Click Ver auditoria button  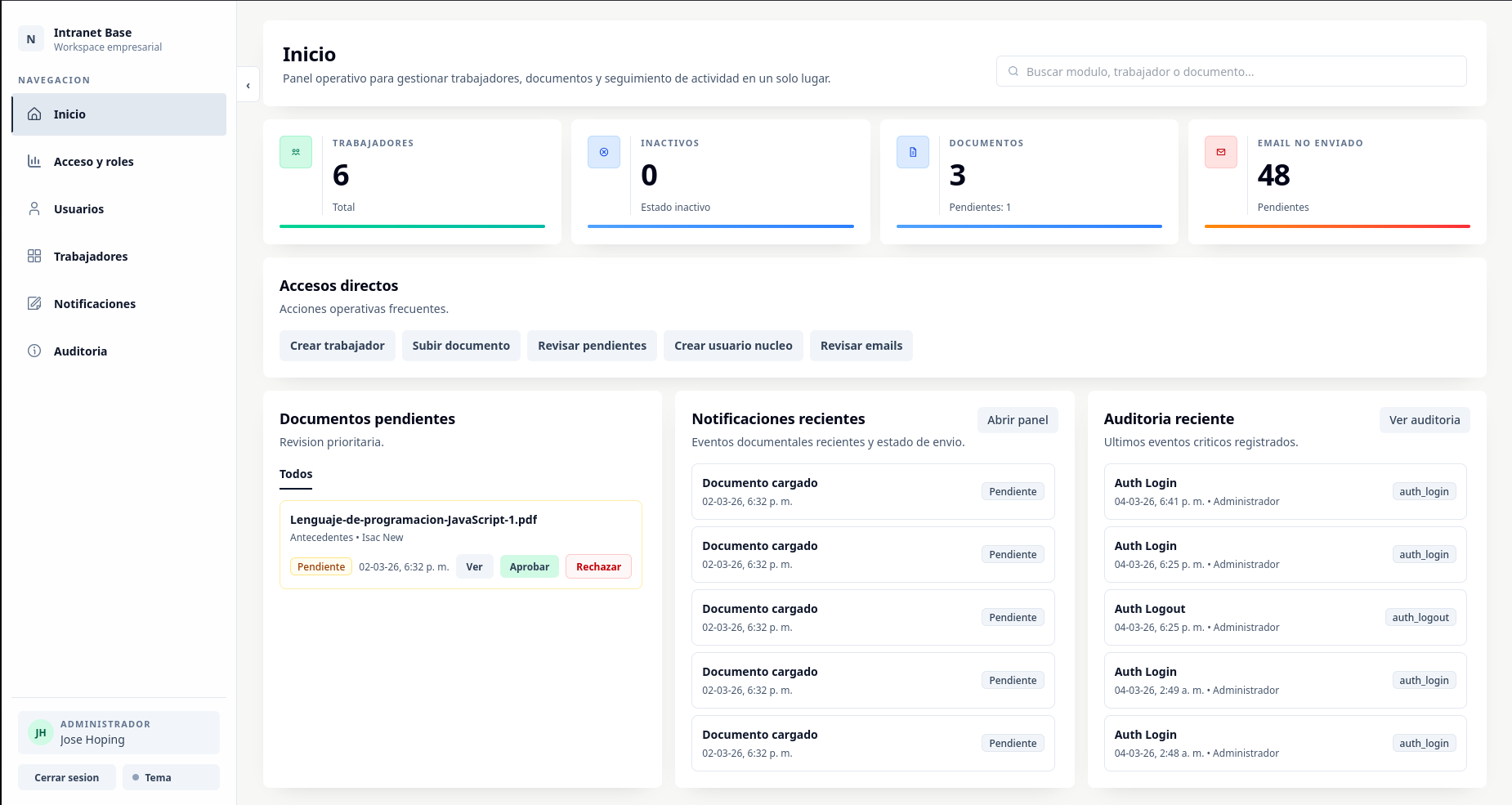[x=1425, y=420]
